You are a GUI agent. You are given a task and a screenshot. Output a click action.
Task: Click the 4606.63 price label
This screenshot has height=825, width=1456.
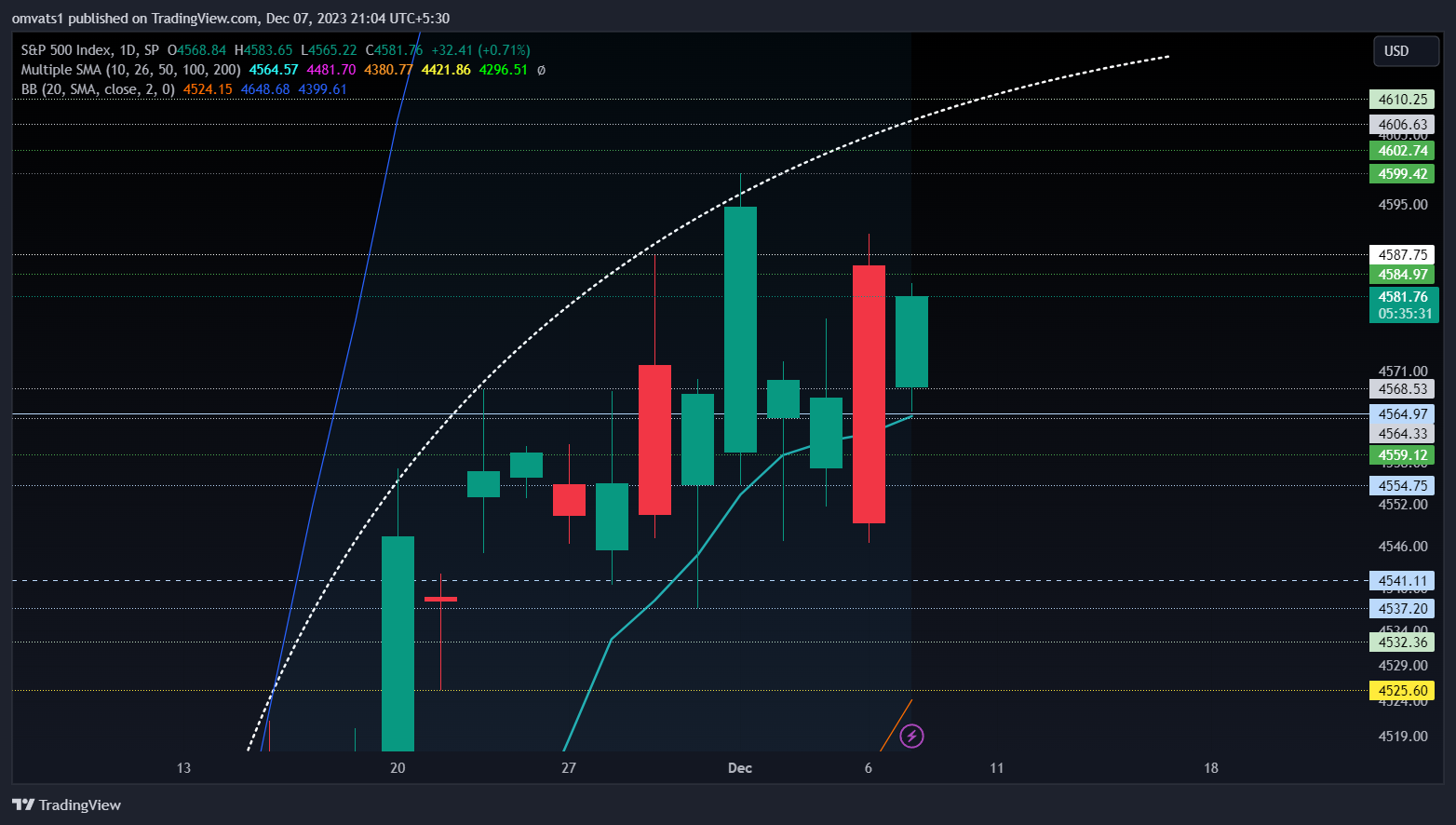click(x=1402, y=125)
